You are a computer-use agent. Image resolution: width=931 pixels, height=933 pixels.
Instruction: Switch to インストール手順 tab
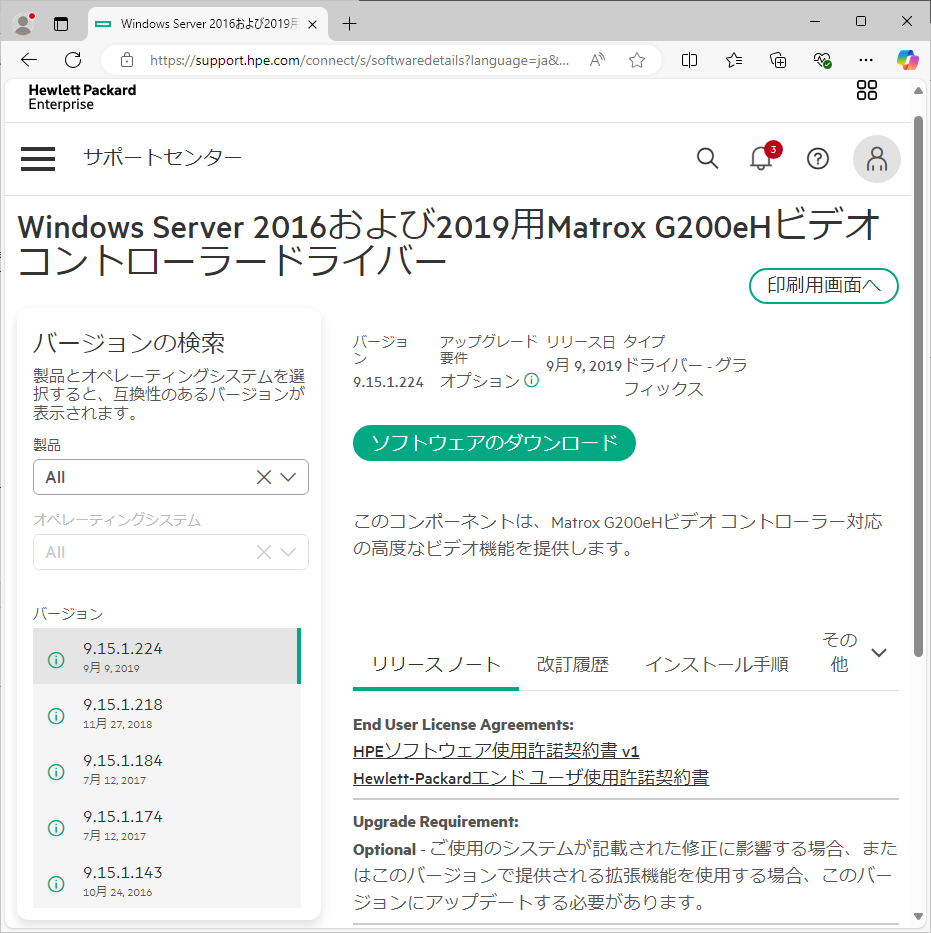point(717,665)
